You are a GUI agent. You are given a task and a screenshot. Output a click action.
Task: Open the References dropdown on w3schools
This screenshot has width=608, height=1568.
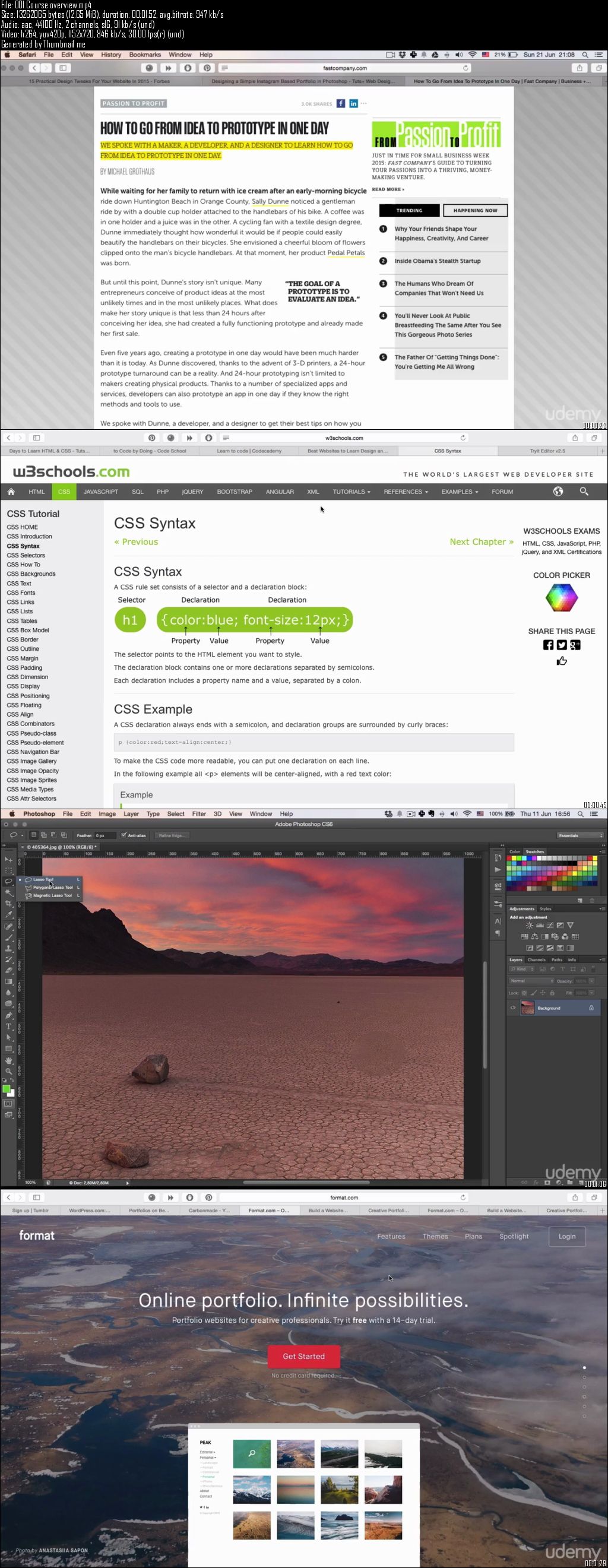tap(406, 491)
